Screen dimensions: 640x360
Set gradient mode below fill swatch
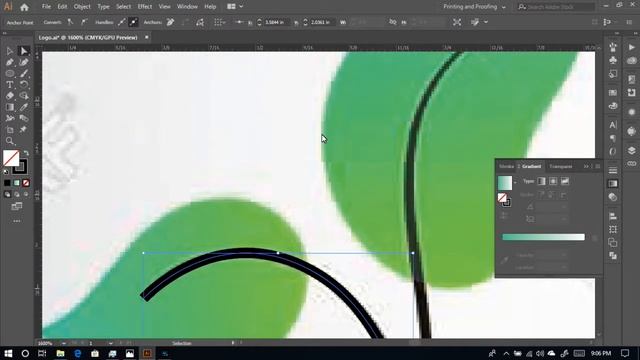17,183
